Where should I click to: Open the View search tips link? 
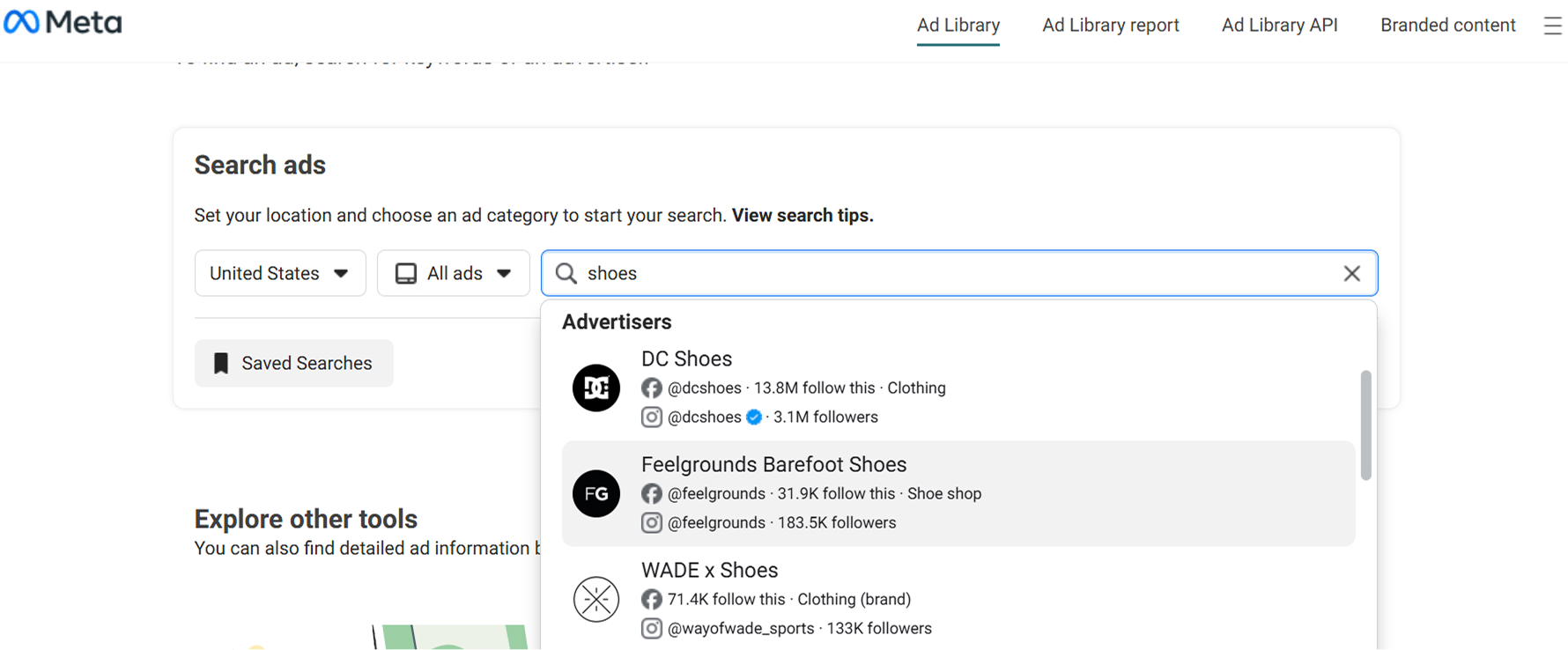802,216
